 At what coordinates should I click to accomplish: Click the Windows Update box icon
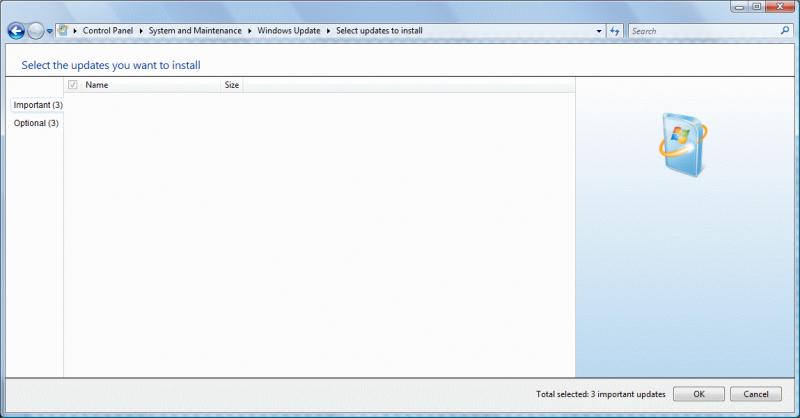pos(683,145)
